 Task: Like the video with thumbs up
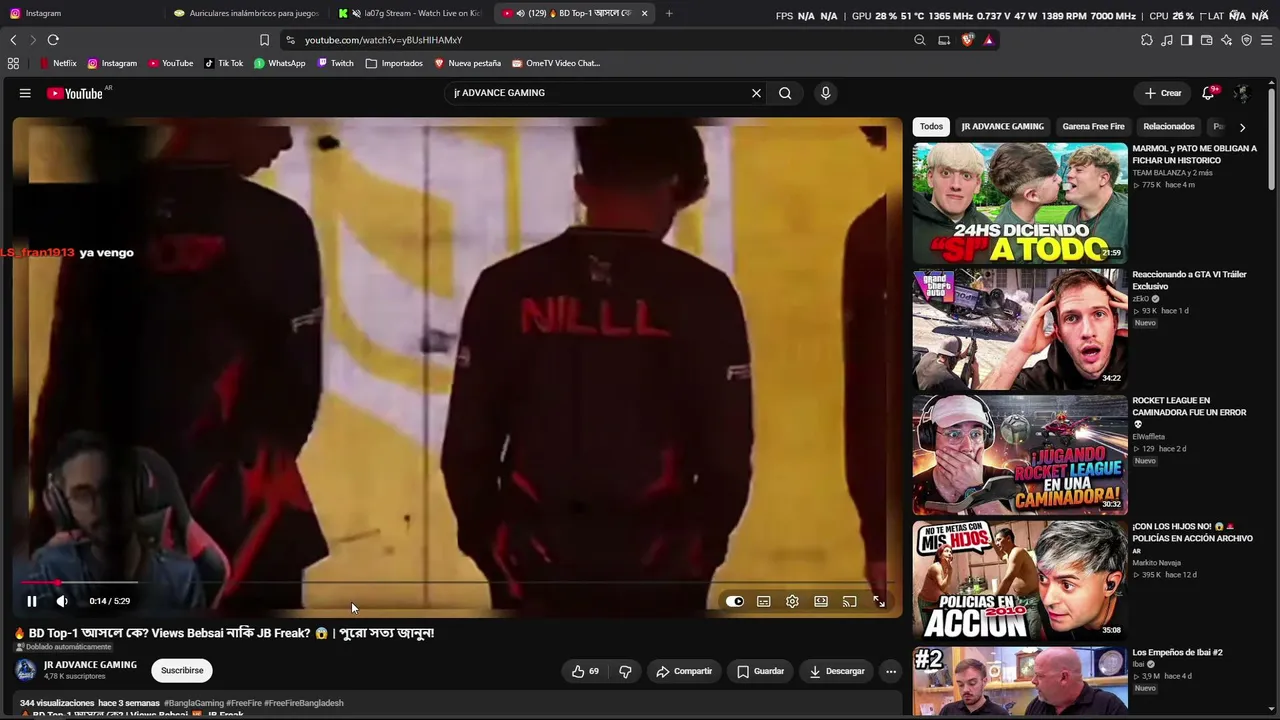585,671
